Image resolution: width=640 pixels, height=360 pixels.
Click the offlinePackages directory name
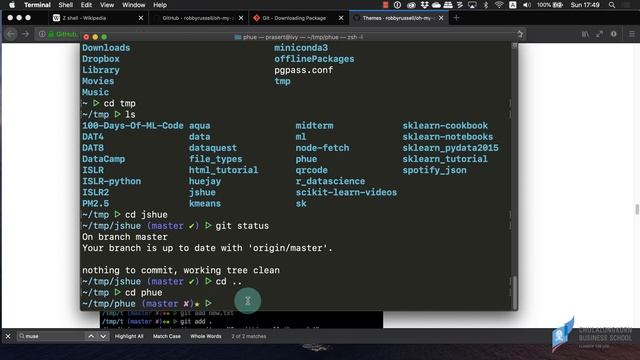pos(314,59)
